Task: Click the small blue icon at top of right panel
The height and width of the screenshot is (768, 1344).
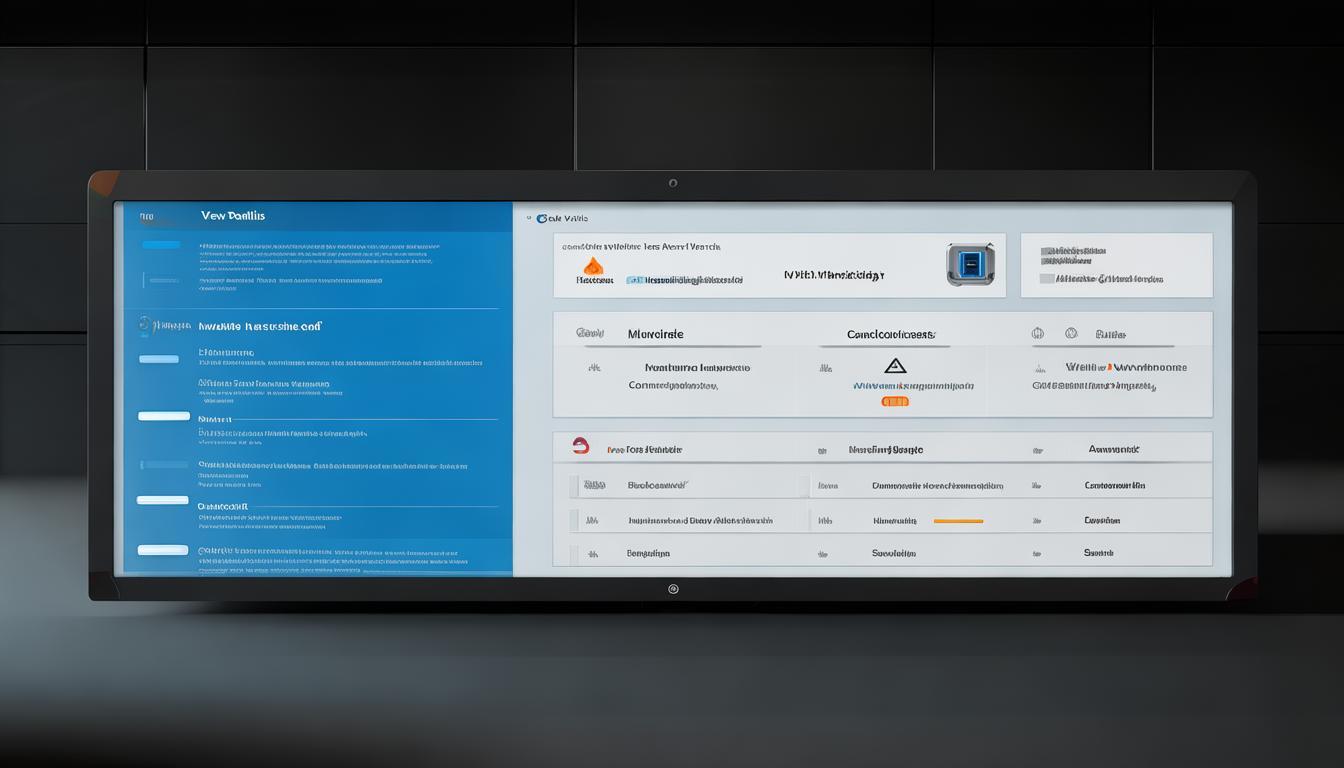Action: (x=542, y=218)
